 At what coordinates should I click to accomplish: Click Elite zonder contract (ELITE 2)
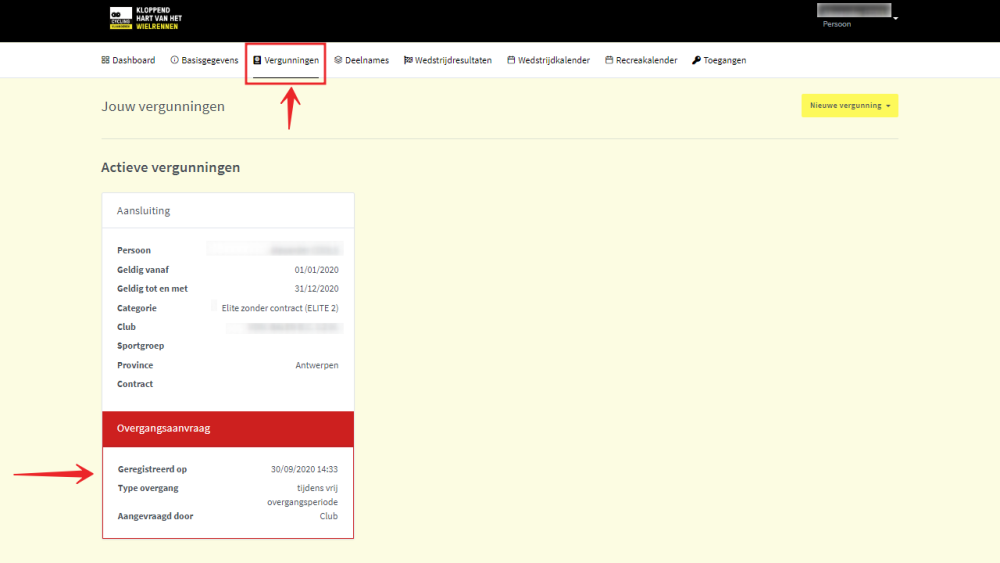[280, 308]
